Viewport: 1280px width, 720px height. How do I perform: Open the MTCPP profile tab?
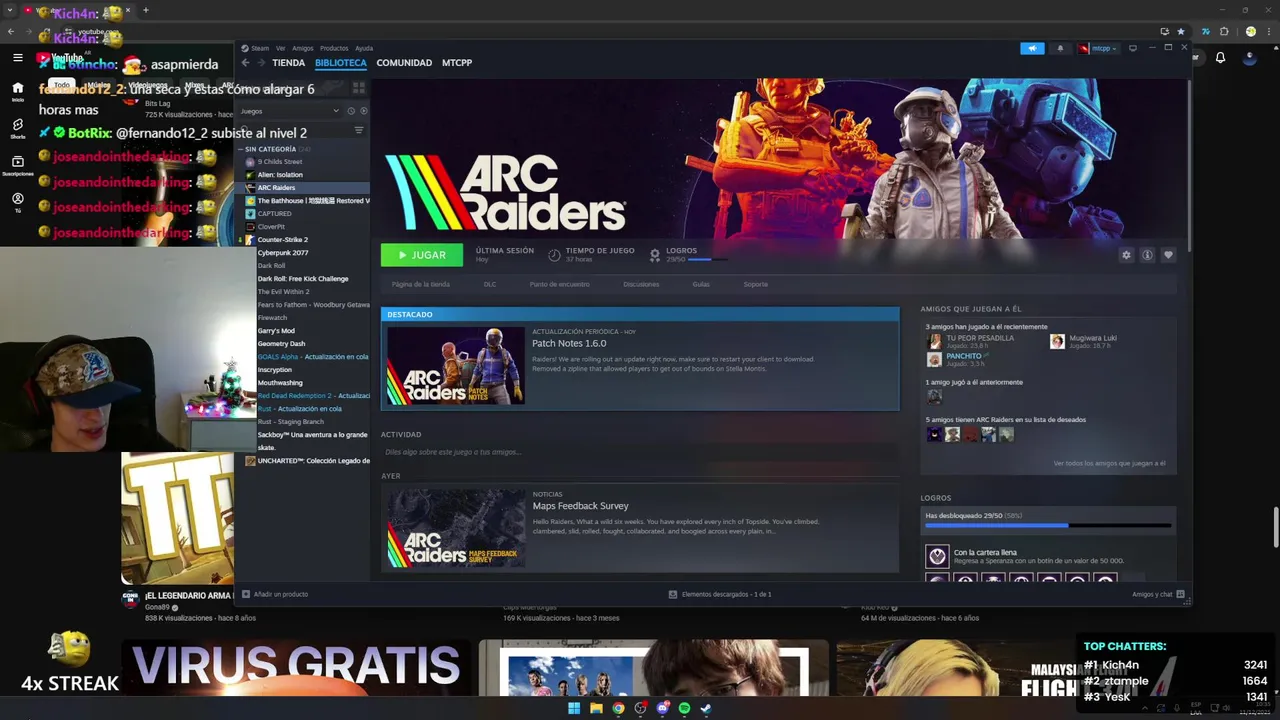pos(457,63)
